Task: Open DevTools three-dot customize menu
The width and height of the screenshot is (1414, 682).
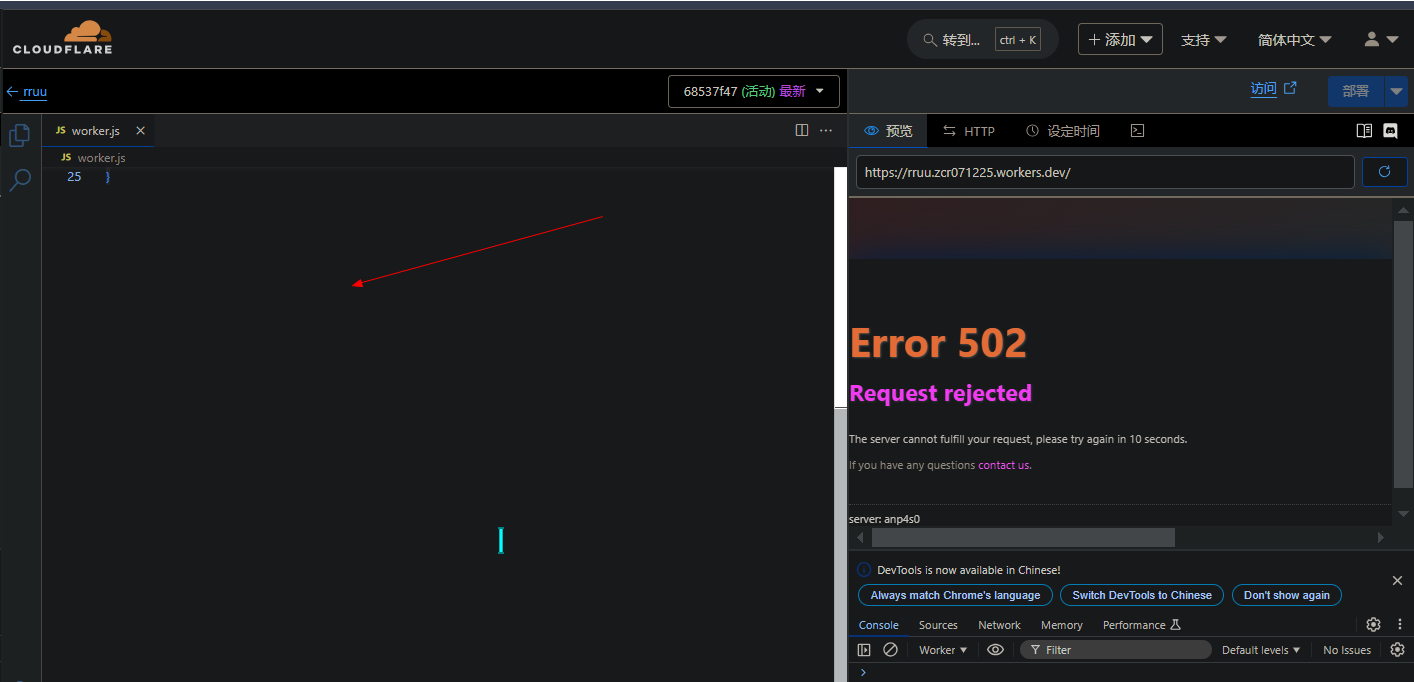Action: (x=1400, y=624)
